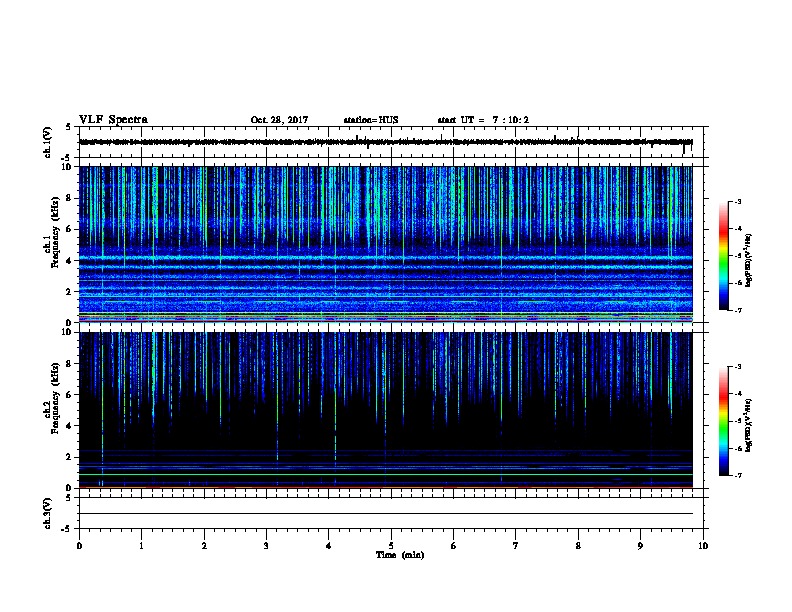
Task: Click the "ch.3(V)" axis label
Action: tap(47, 514)
